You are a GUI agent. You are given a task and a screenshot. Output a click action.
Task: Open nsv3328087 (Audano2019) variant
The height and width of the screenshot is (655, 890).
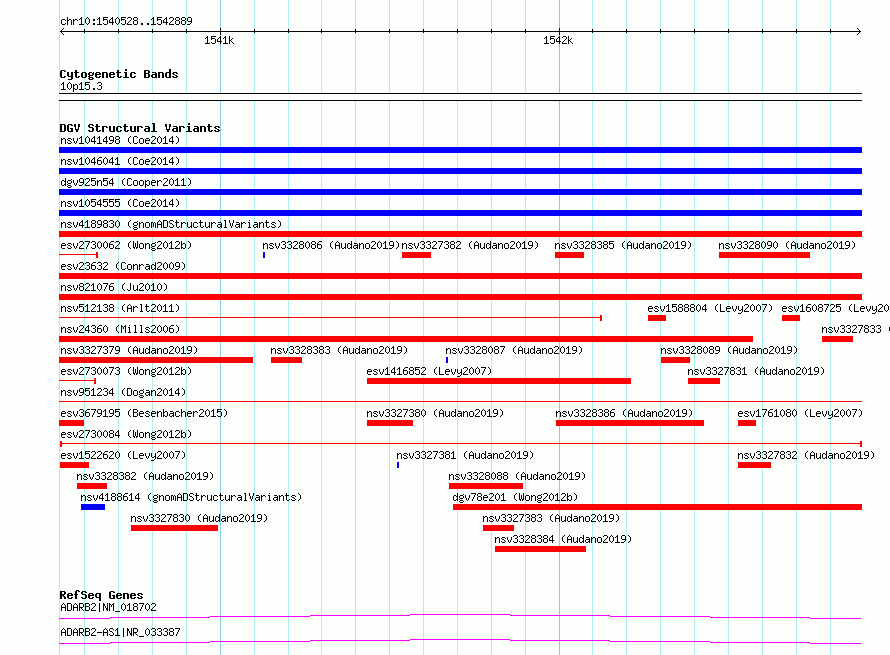[514, 350]
